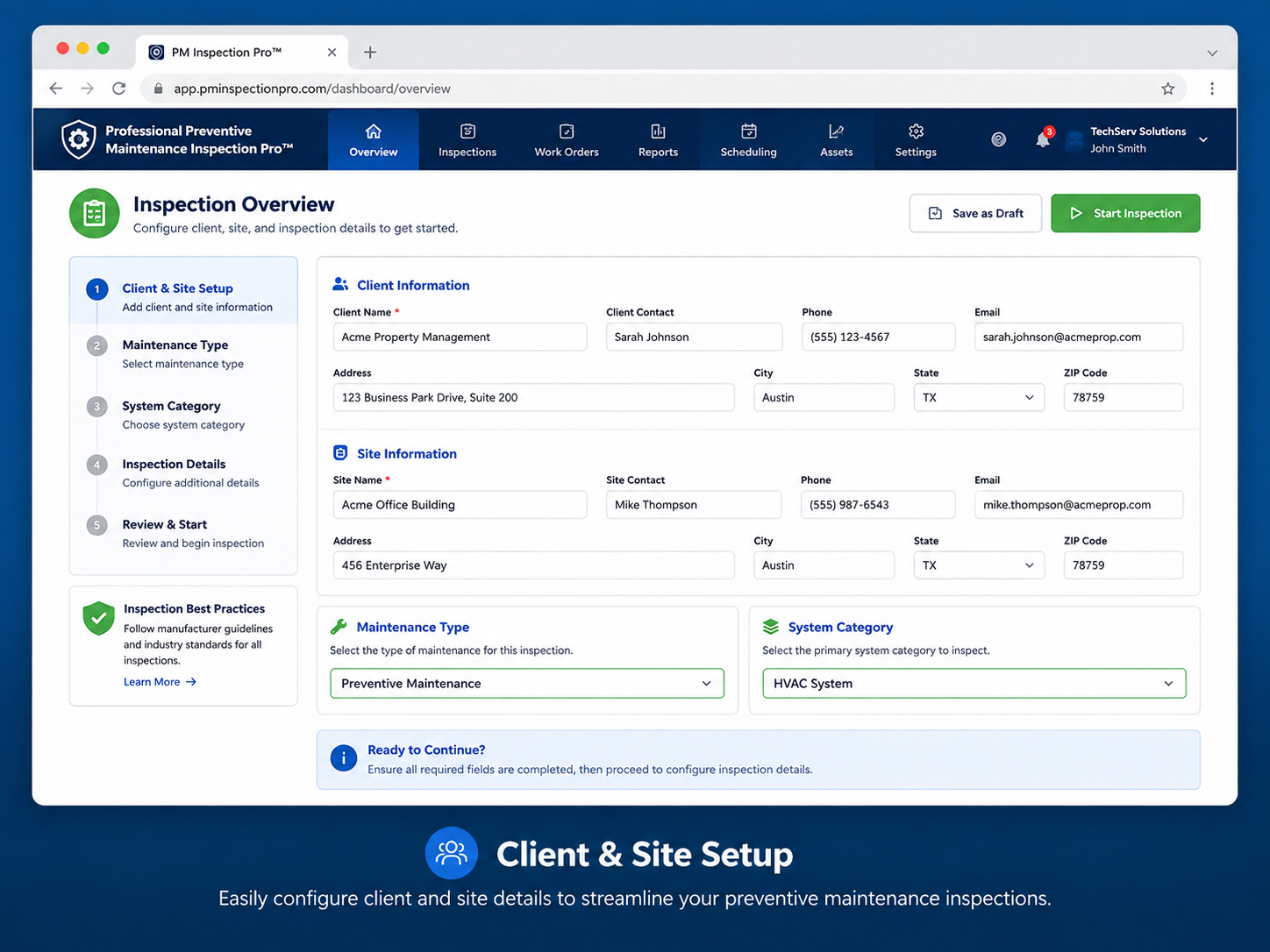Select step 2 Maintenance Type
The height and width of the screenshot is (952, 1270).
(x=183, y=353)
